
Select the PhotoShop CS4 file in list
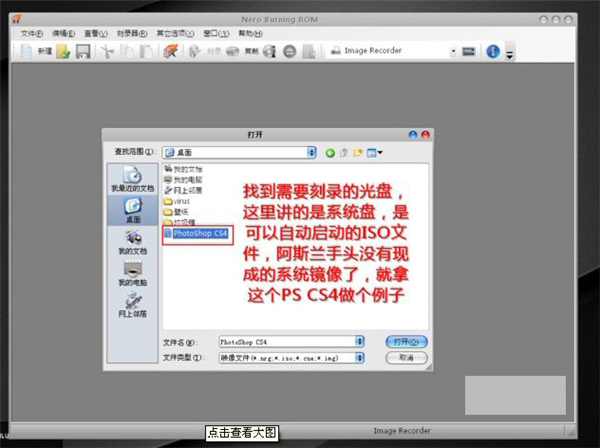200,232
